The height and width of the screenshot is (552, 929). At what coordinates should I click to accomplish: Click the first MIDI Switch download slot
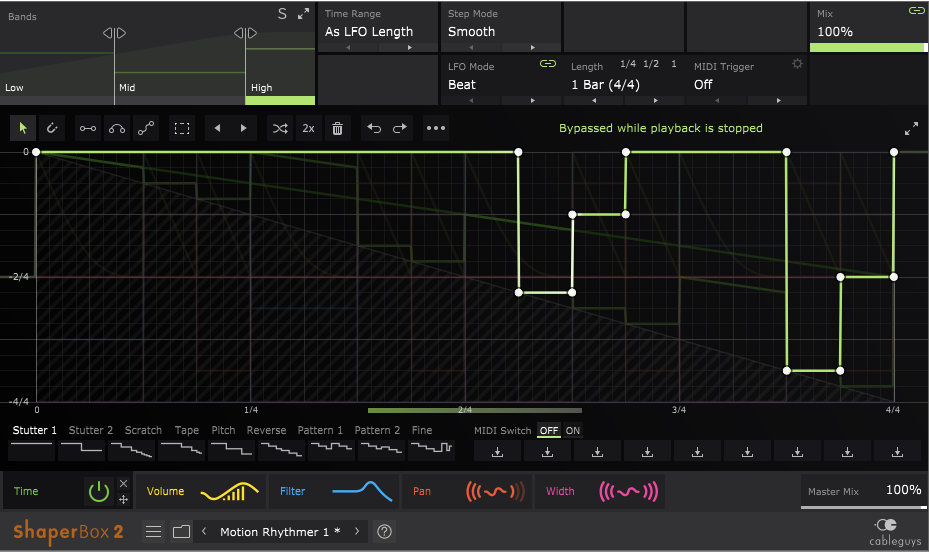click(x=498, y=452)
